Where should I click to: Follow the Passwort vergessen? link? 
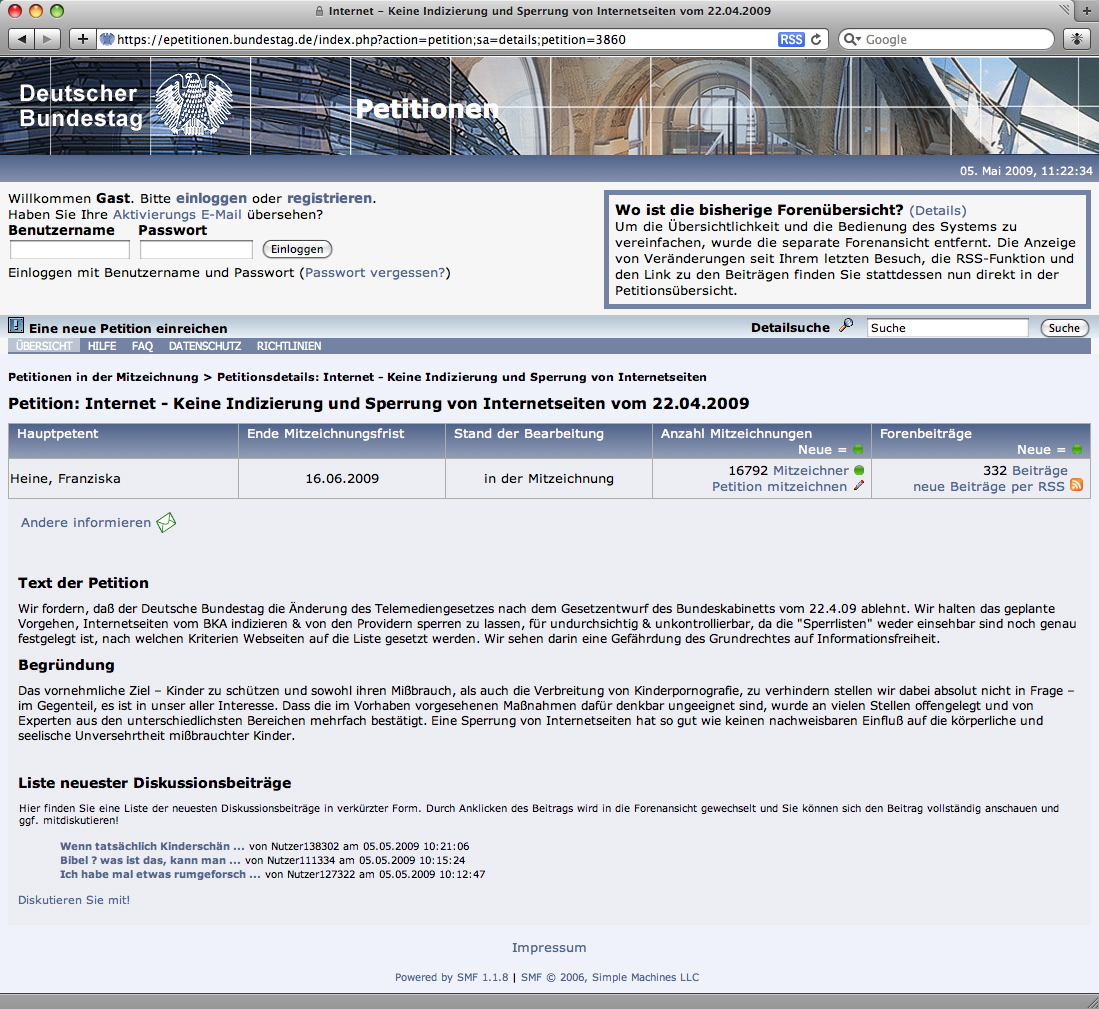tap(375, 272)
